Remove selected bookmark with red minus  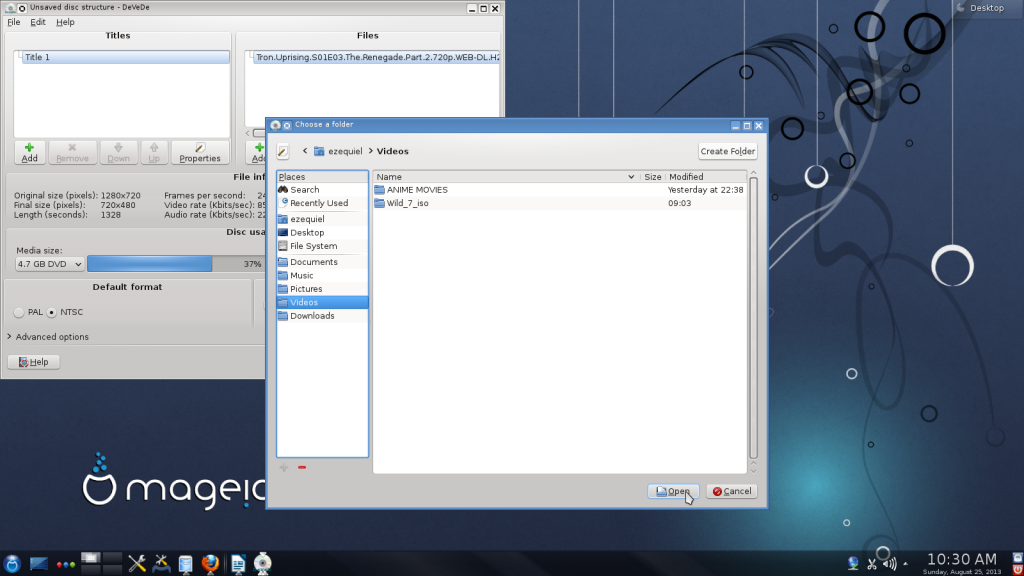pyautogui.click(x=302, y=467)
